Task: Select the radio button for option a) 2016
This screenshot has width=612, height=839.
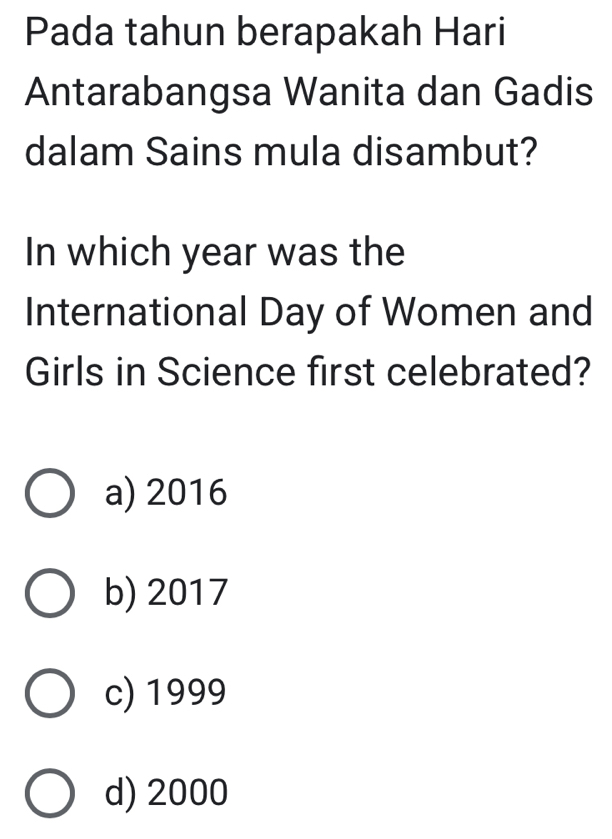Action: point(49,491)
